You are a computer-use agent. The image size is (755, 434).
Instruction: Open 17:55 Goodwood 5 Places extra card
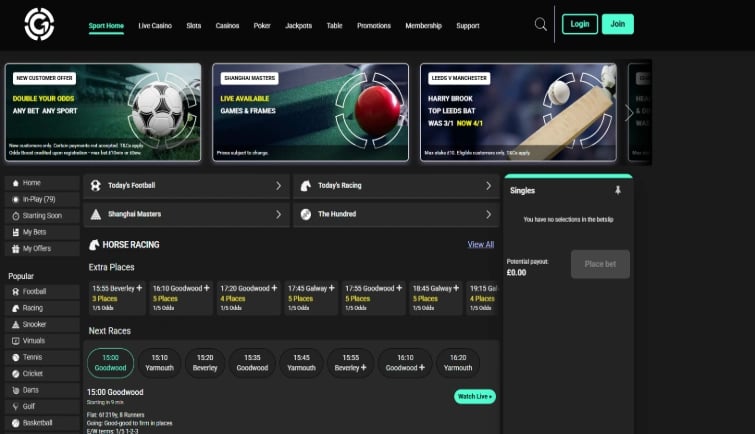(x=373, y=298)
